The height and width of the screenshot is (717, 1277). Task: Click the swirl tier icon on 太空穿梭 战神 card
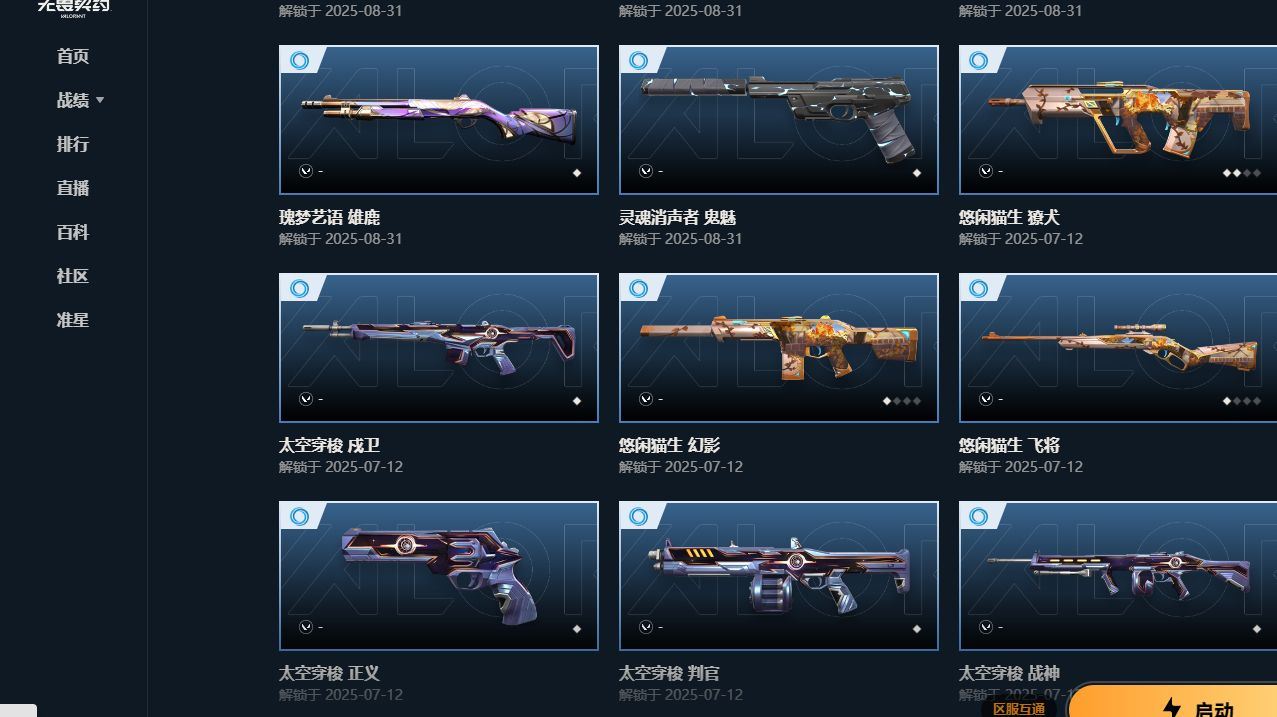[x=979, y=516]
